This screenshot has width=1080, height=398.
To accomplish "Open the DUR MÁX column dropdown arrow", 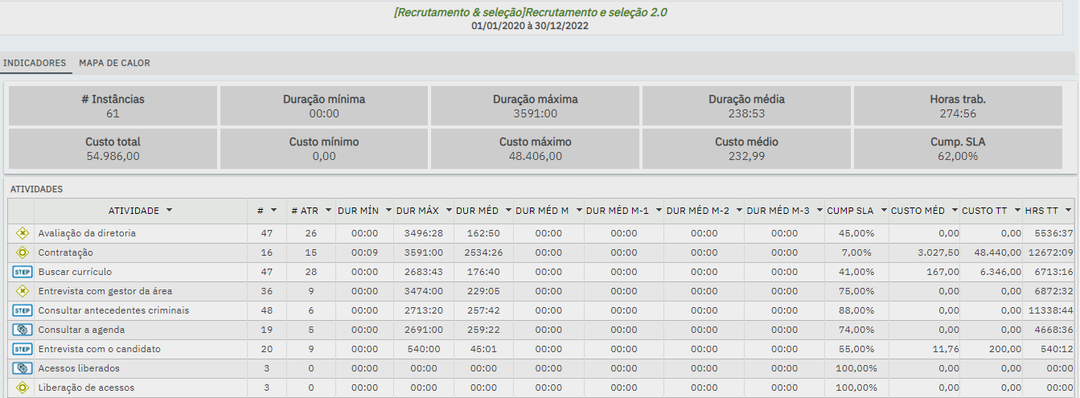I will coord(447,209).
